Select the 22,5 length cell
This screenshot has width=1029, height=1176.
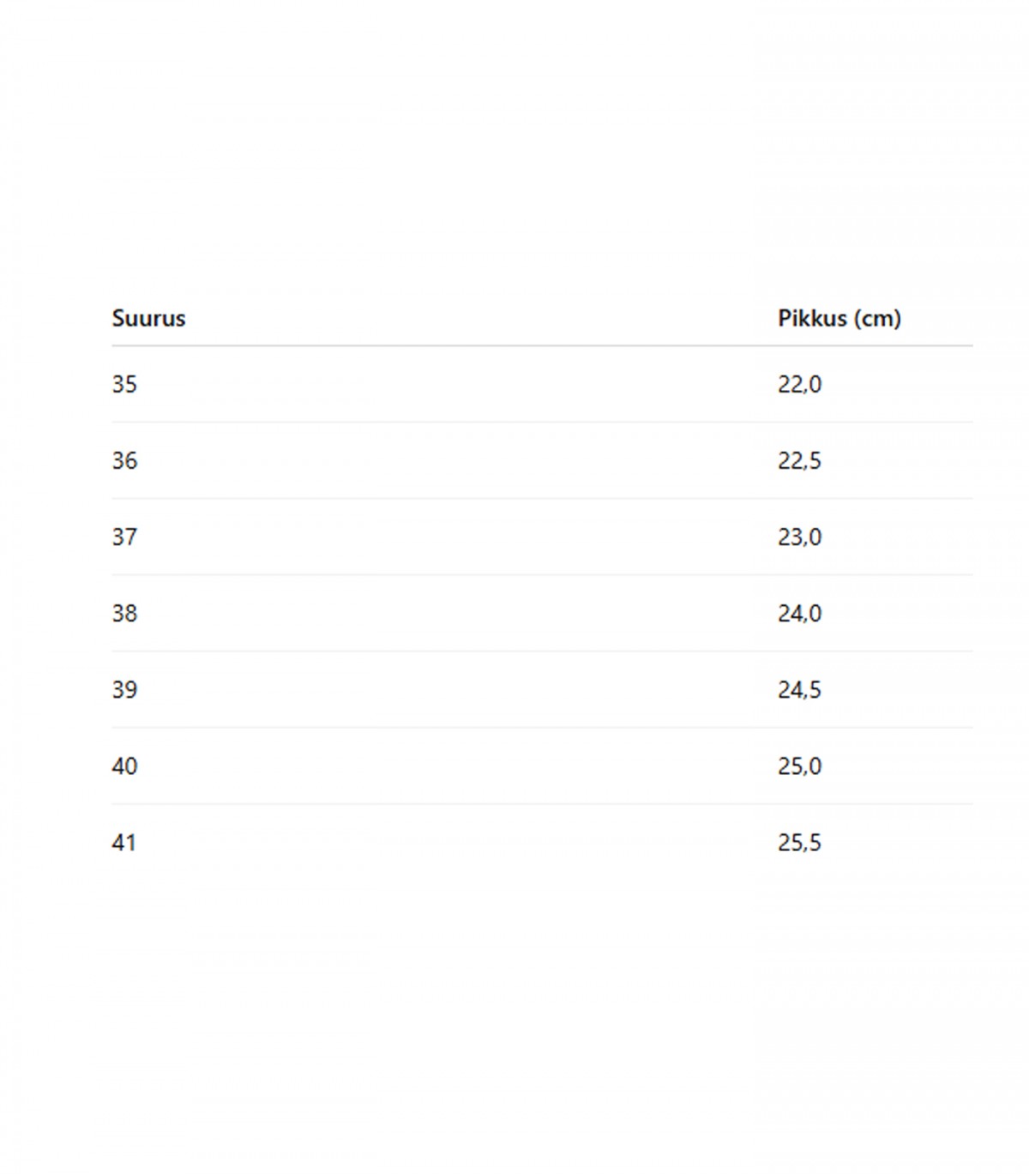(x=799, y=460)
